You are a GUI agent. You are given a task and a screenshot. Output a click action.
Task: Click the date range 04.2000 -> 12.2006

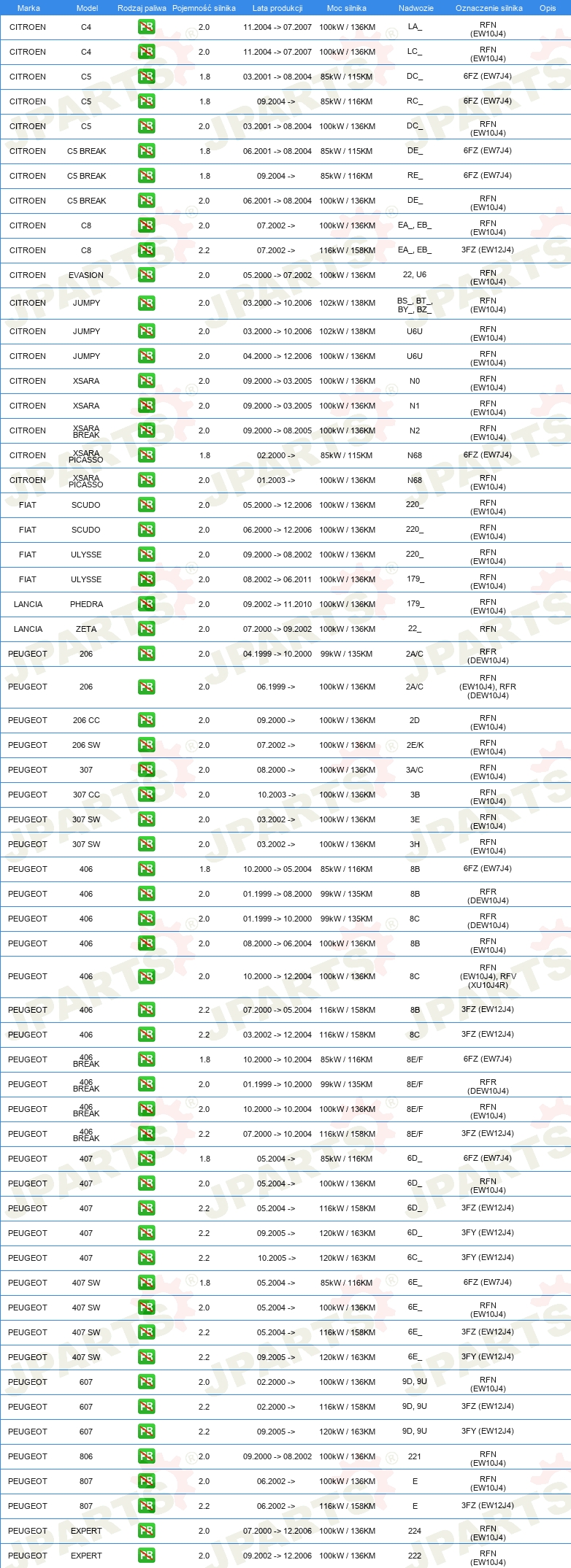pos(277,356)
